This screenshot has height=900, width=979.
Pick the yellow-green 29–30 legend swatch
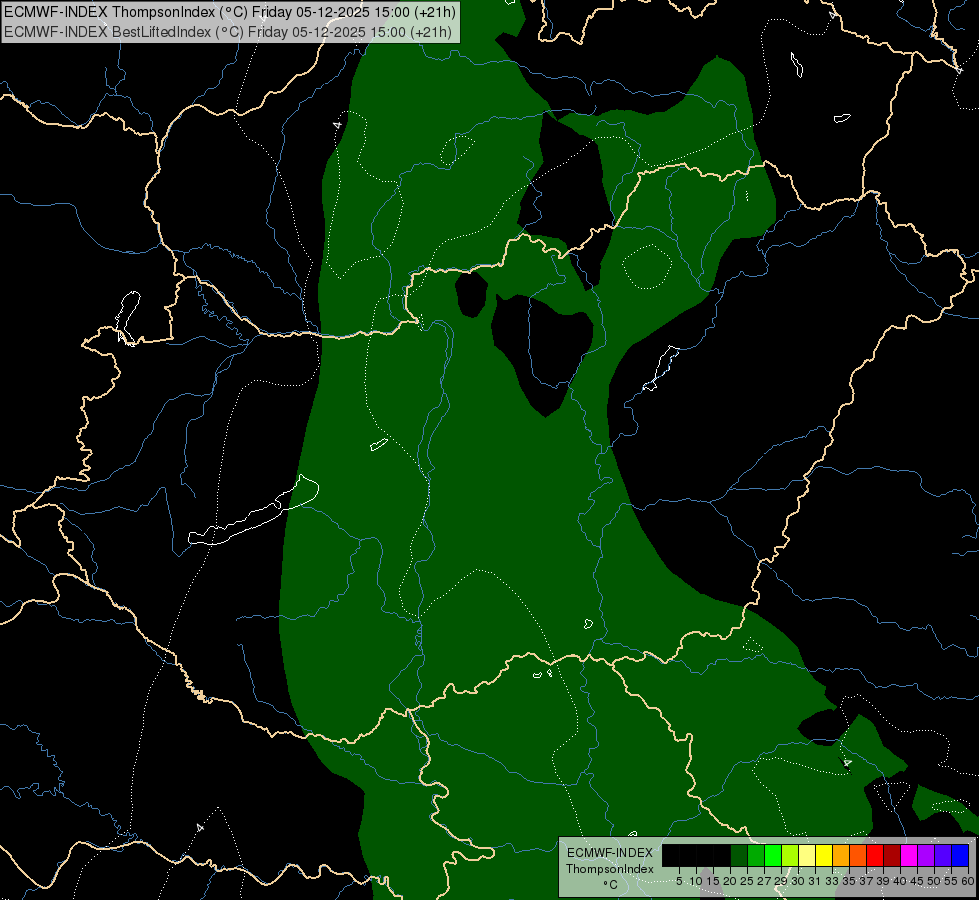click(x=790, y=855)
